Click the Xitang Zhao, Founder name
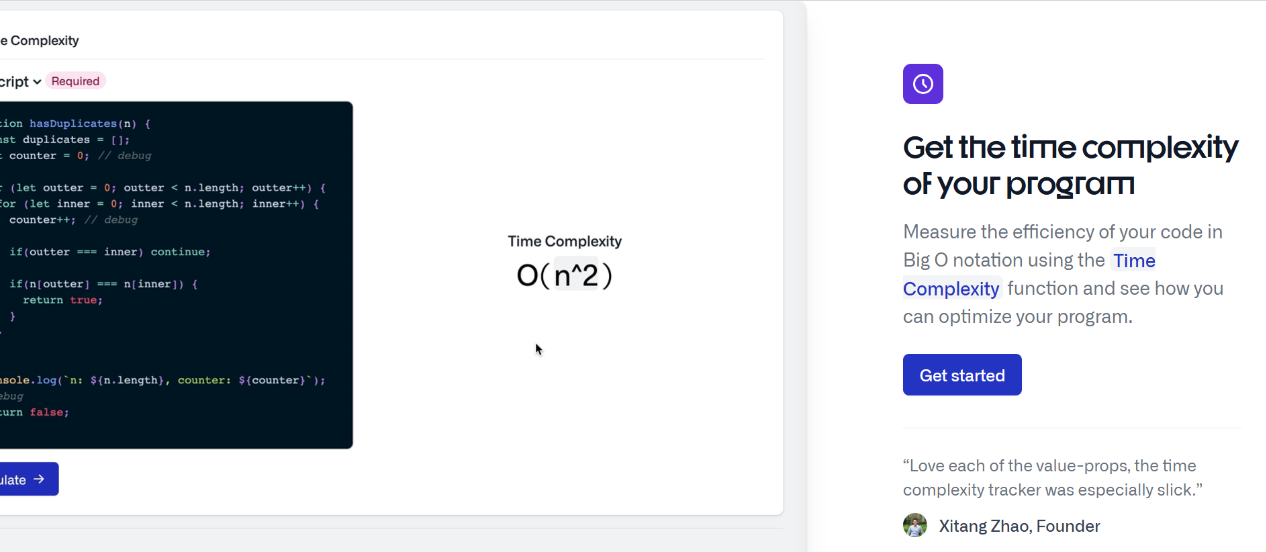This screenshot has width=1266, height=552. tap(1019, 526)
